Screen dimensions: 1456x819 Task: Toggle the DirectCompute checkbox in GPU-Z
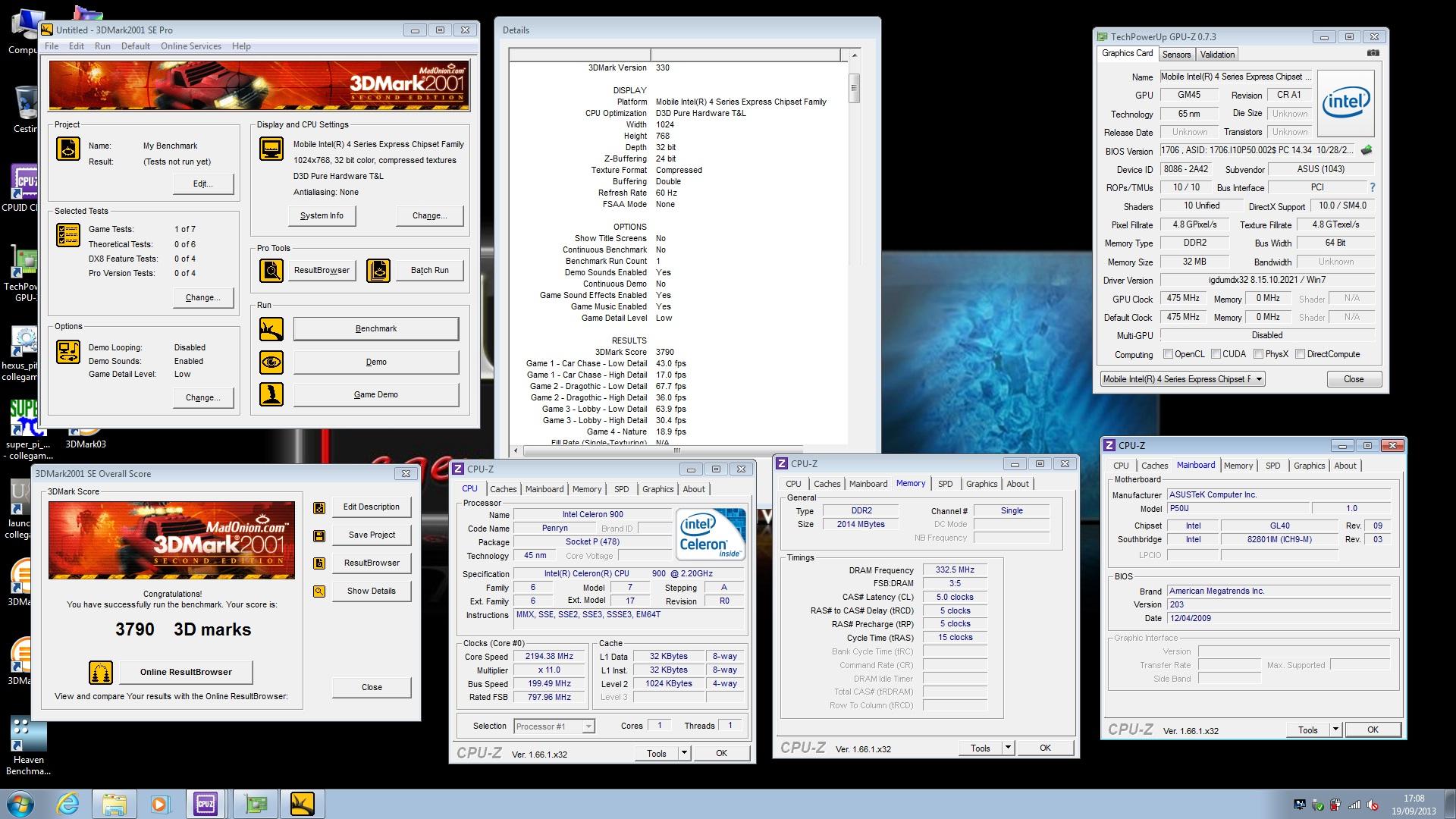point(1301,354)
